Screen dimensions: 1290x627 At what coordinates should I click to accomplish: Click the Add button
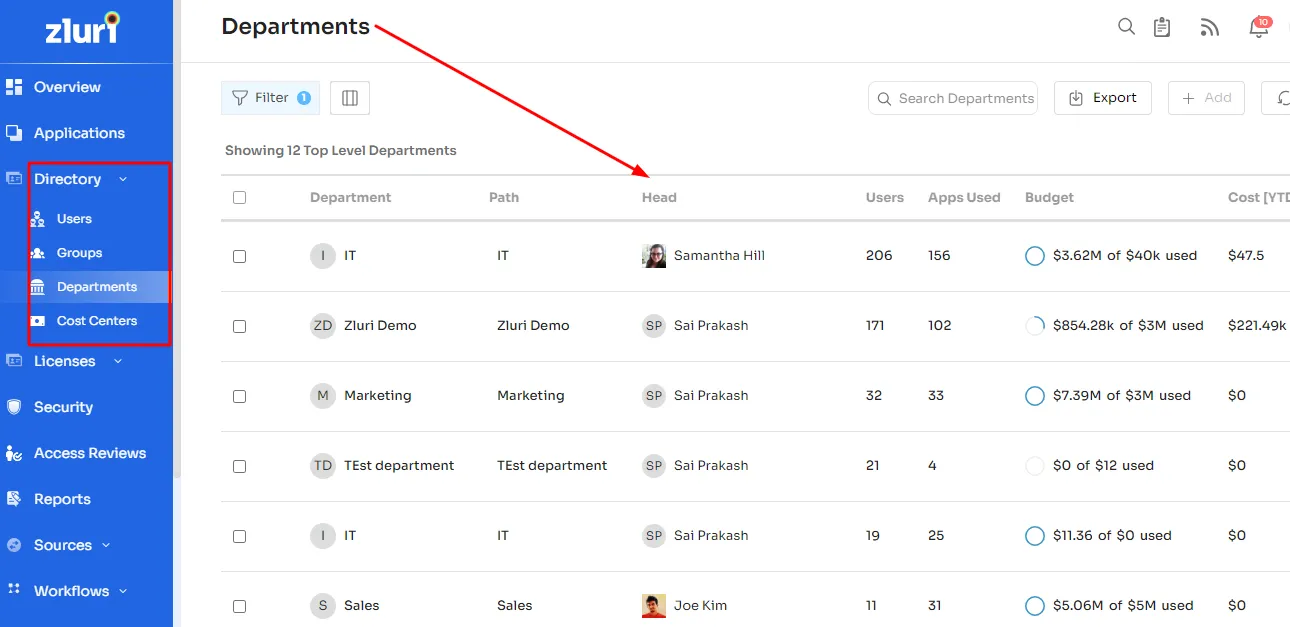pos(1206,98)
